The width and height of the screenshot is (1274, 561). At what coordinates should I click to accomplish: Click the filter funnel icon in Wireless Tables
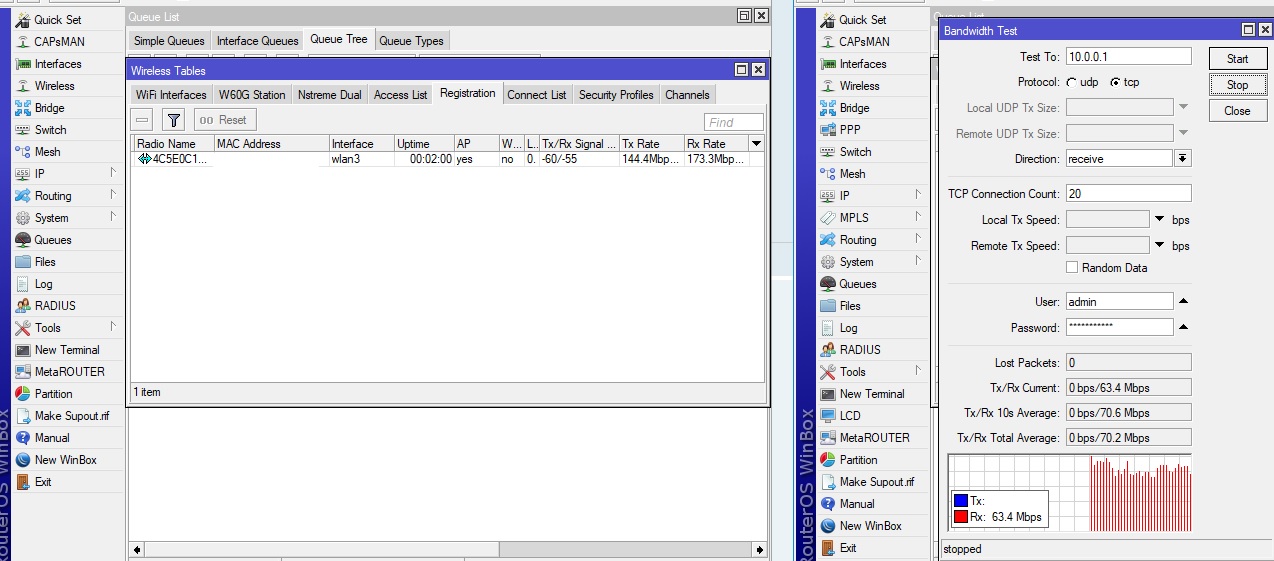point(174,120)
